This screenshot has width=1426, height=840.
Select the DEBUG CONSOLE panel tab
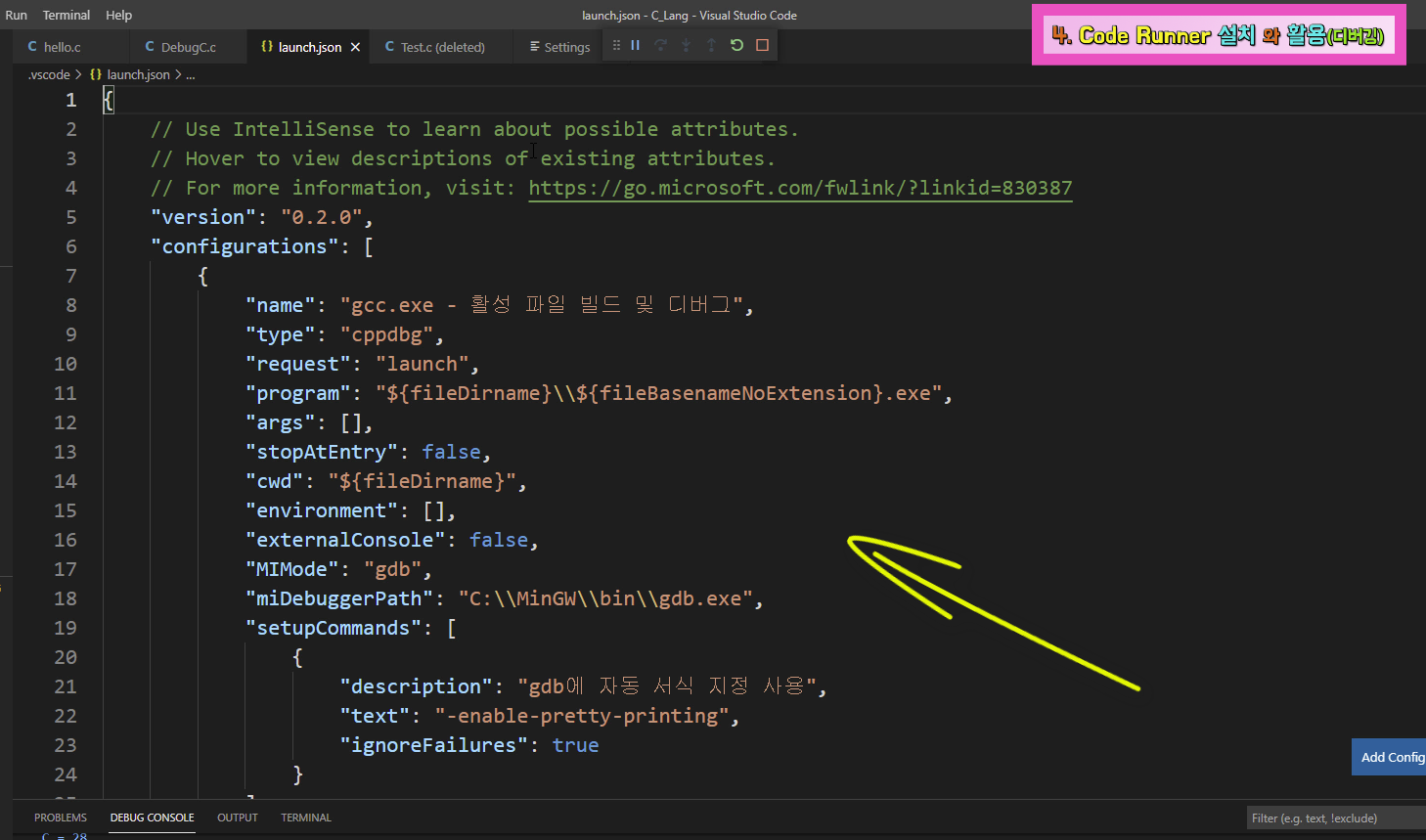tap(152, 818)
